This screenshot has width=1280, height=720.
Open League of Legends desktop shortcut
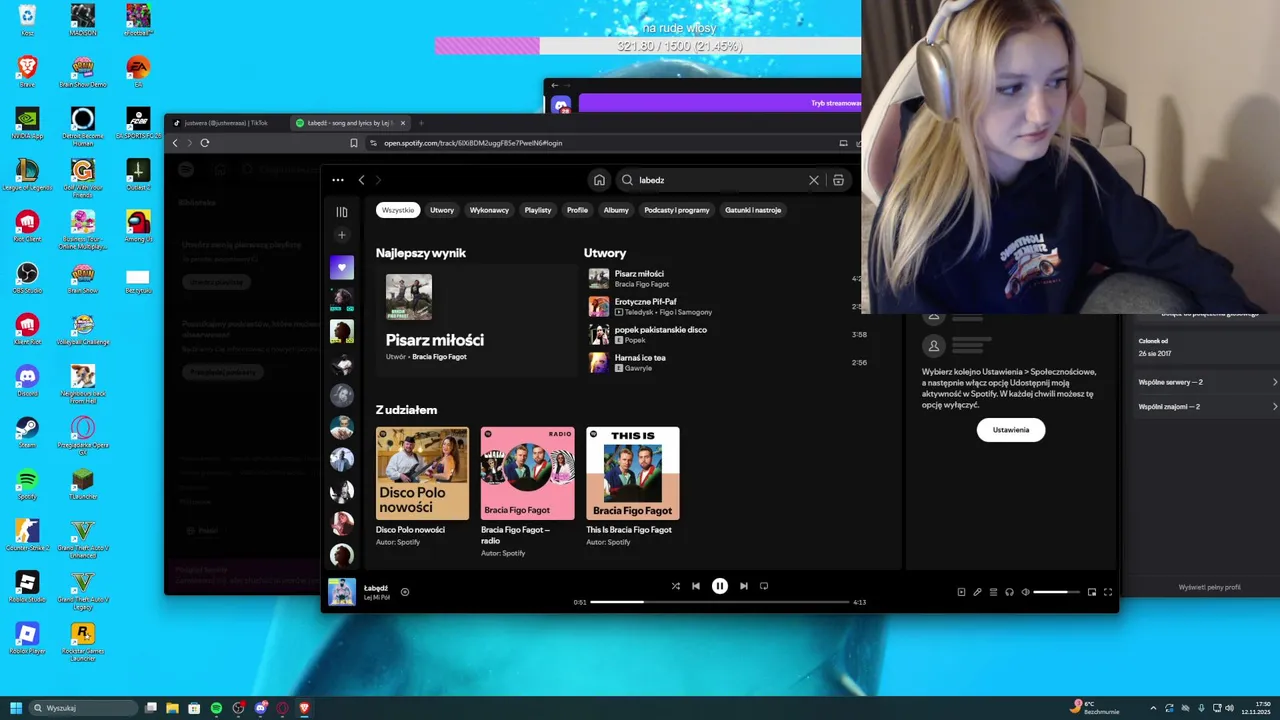[27, 174]
